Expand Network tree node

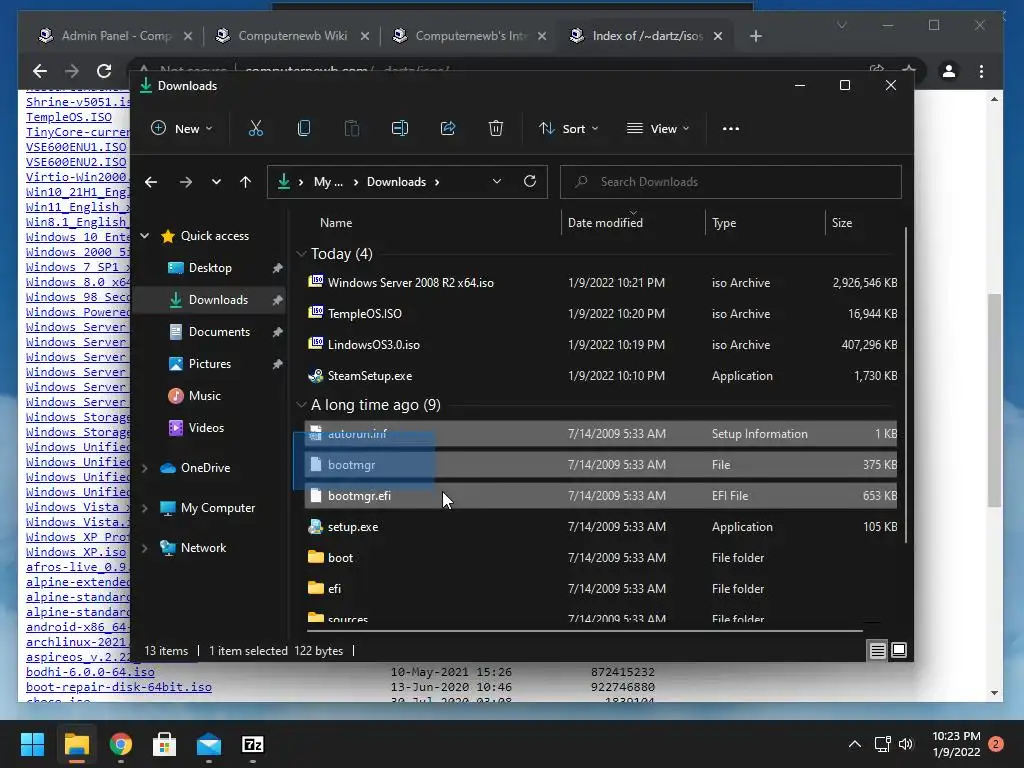[145, 548]
